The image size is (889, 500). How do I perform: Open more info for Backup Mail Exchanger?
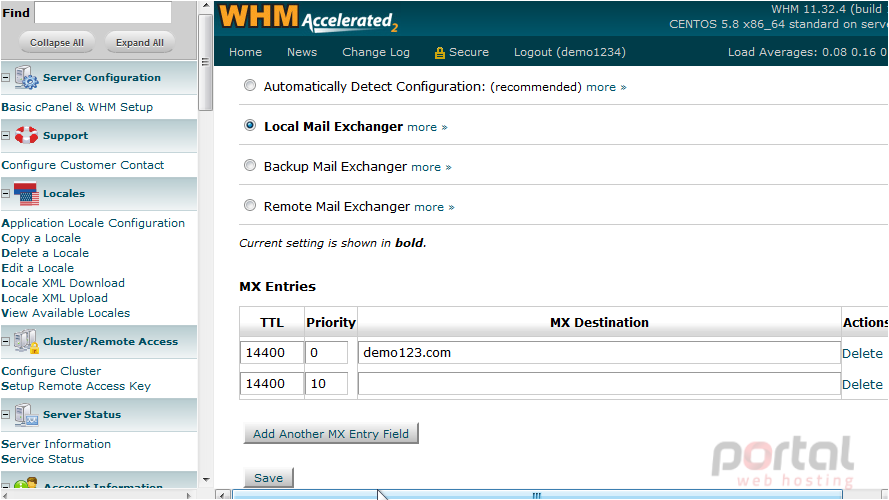(x=431, y=167)
